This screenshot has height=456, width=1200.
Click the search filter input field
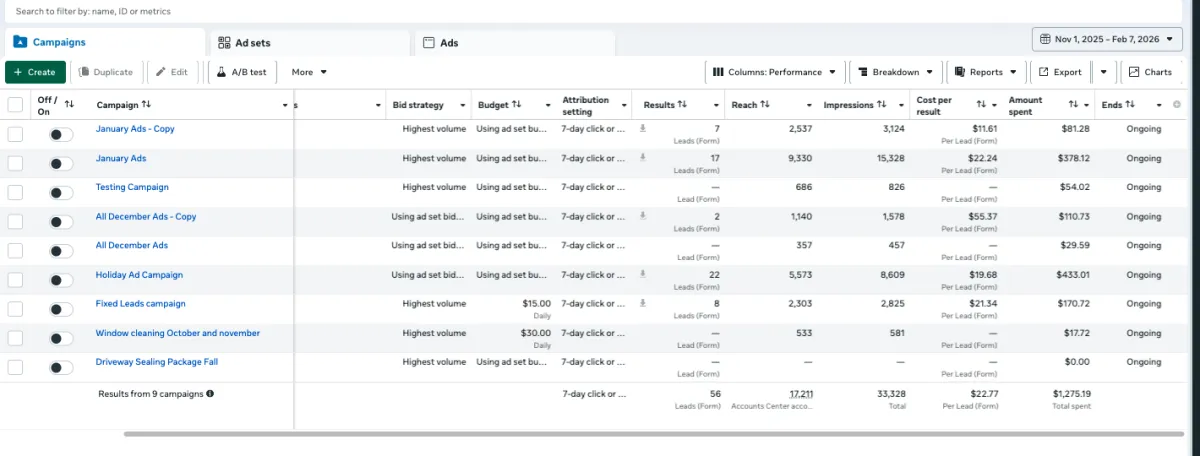click(x=300, y=11)
